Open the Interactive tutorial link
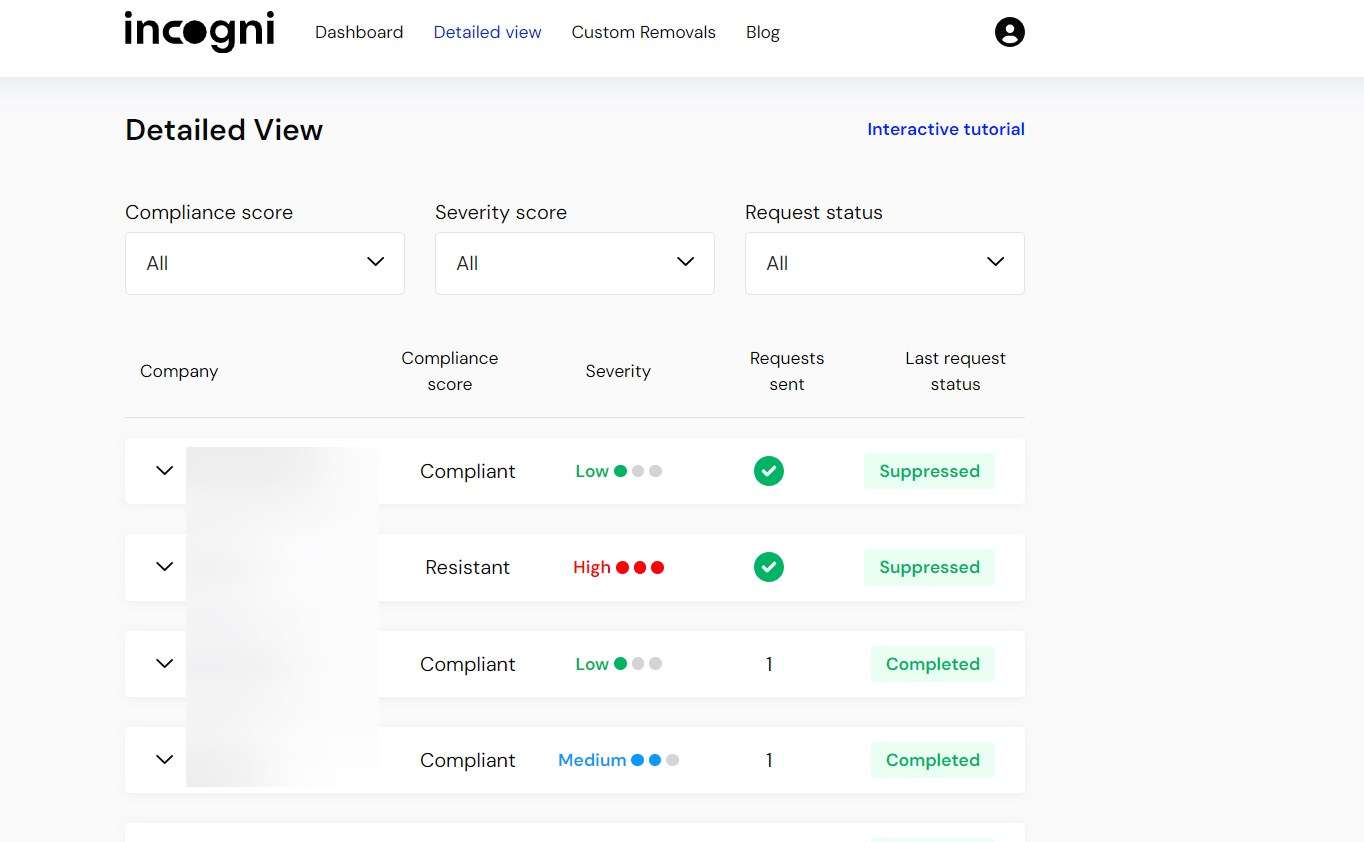Screen dimensions: 1364x842 click(945, 129)
